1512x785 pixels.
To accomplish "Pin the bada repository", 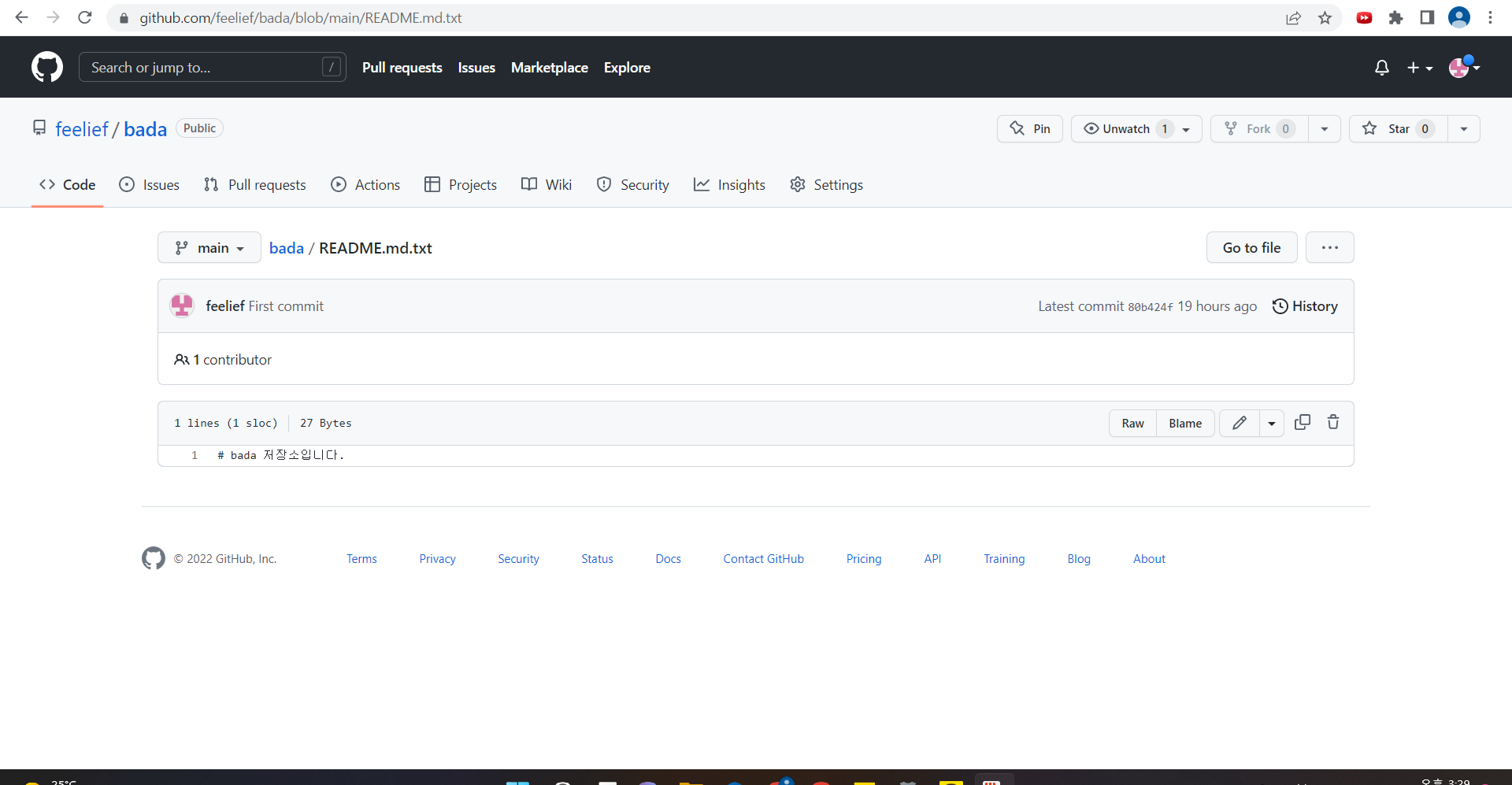I will [1030, 128].
